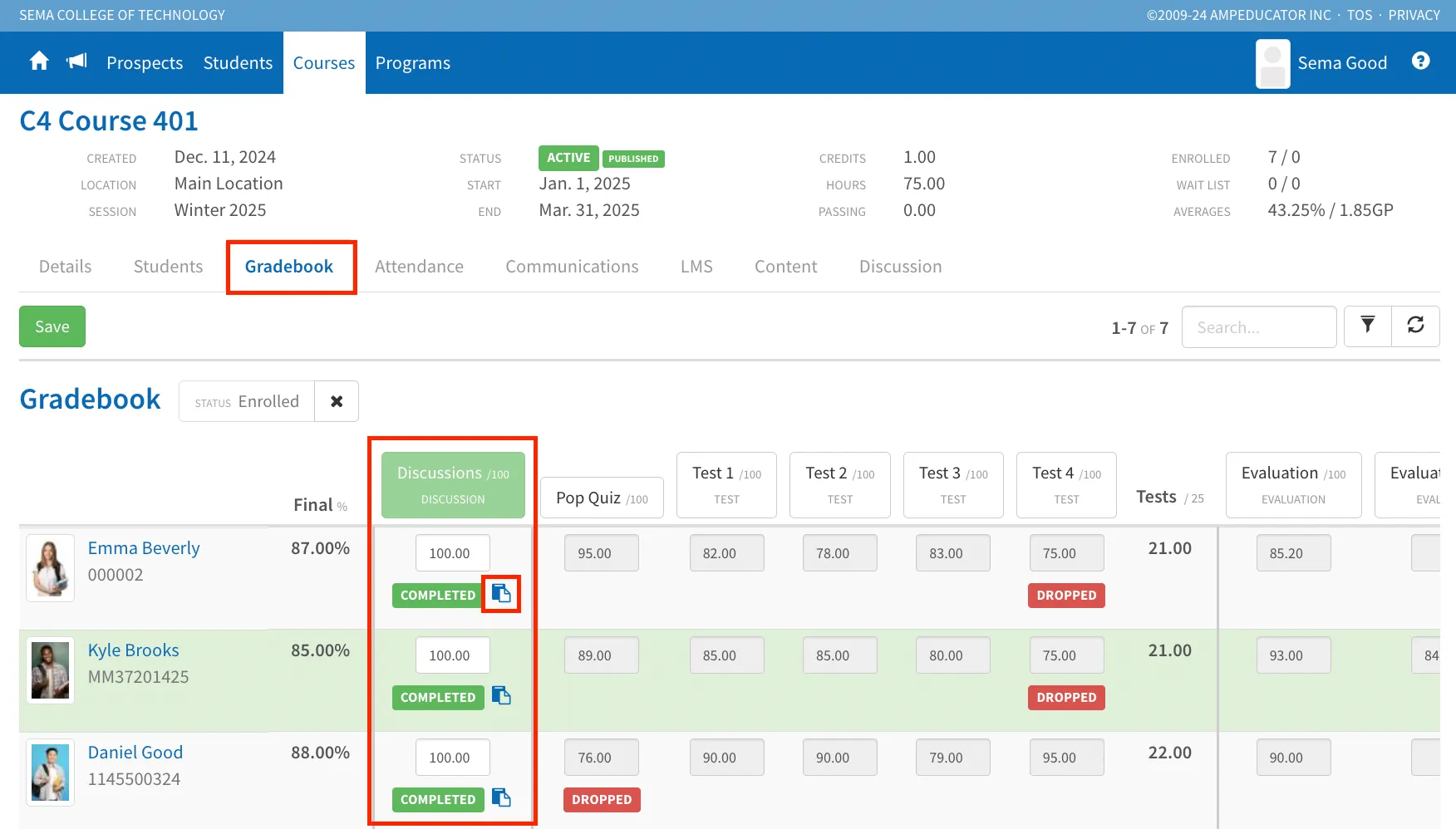Click the green Save button
The height and width of the screenshot is (829, 1456).
click(52, 326)
